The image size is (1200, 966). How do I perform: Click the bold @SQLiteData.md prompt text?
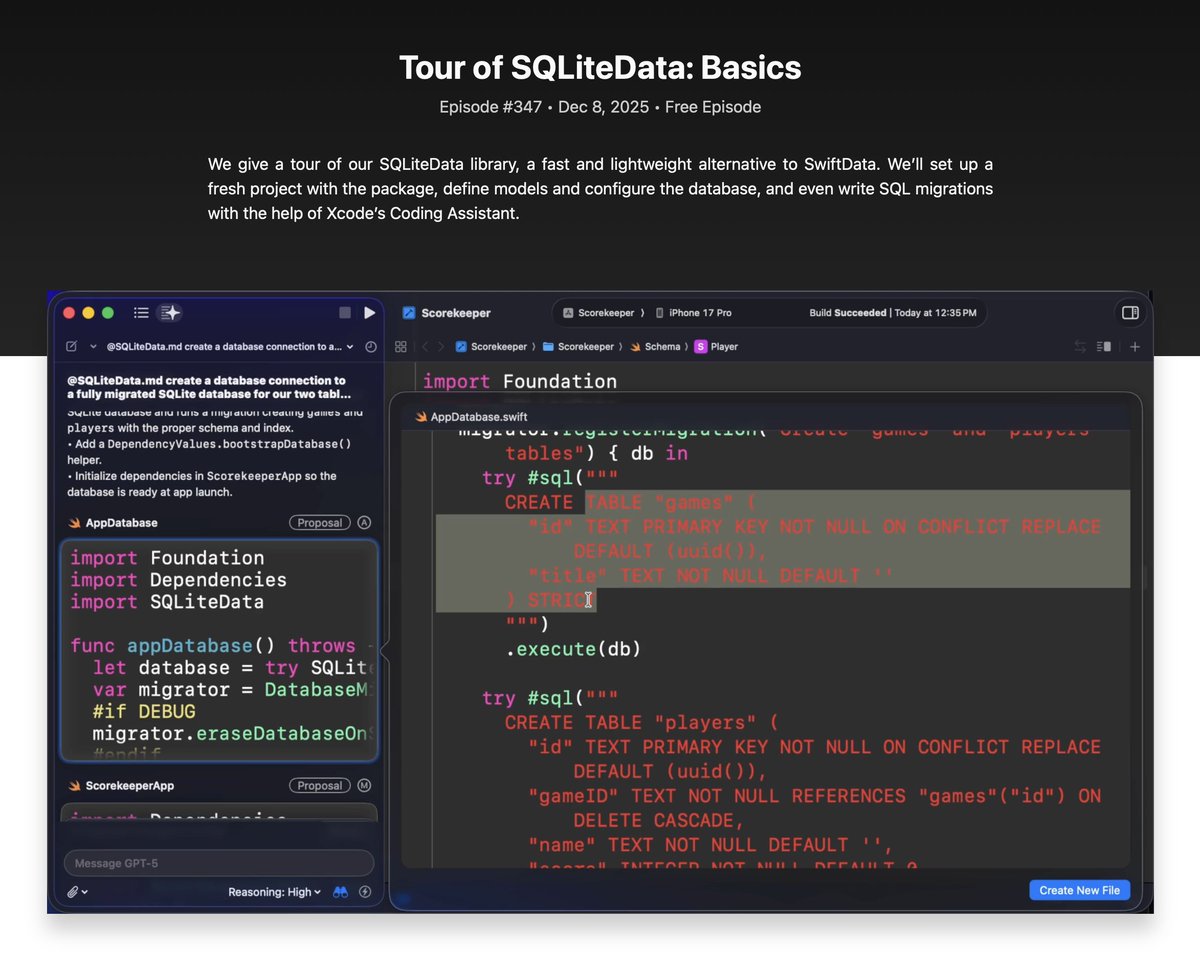click(210, 388)
